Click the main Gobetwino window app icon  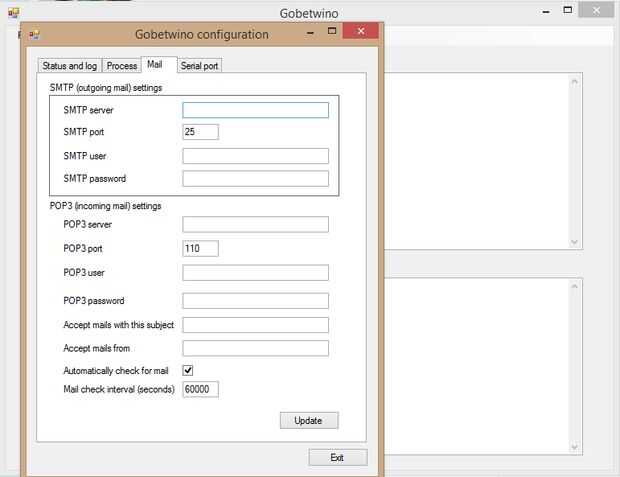(x=13, y=13)
